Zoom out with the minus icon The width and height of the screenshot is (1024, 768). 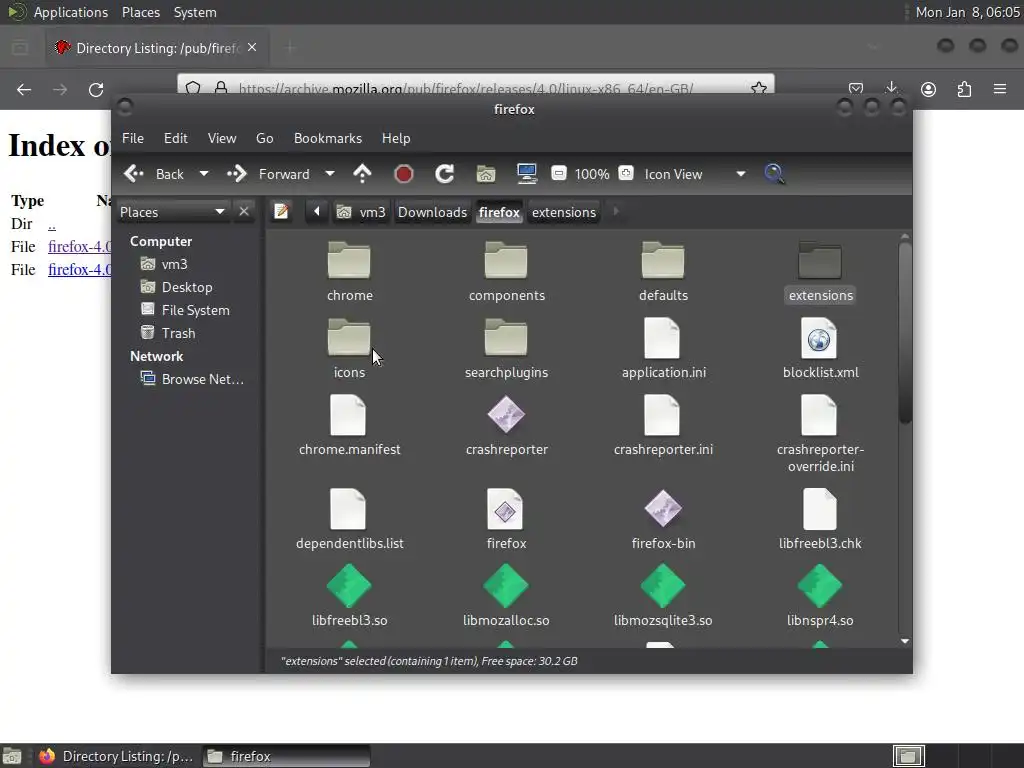coord(558,174)
